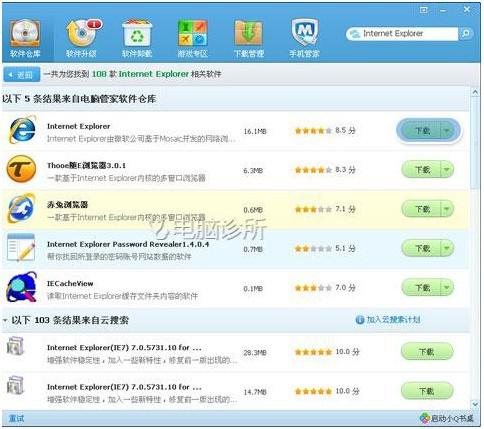484x429 pixels.
Task: Select the Internet Explorer title text
Action: [79, 126]
